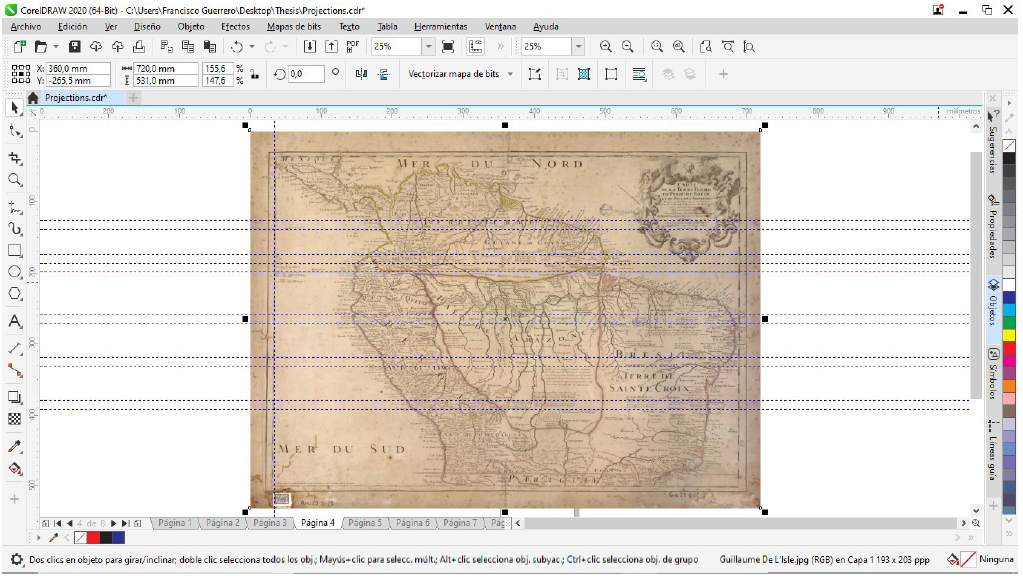Pick the red swatch in document palette

(x=93, y=538)
